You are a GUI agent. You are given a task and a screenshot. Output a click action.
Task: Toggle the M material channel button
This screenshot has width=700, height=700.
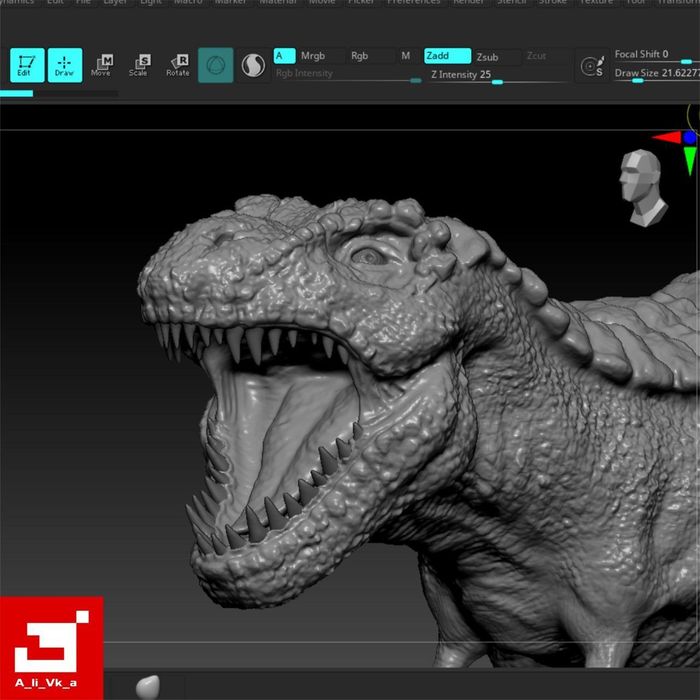(405, 56)
